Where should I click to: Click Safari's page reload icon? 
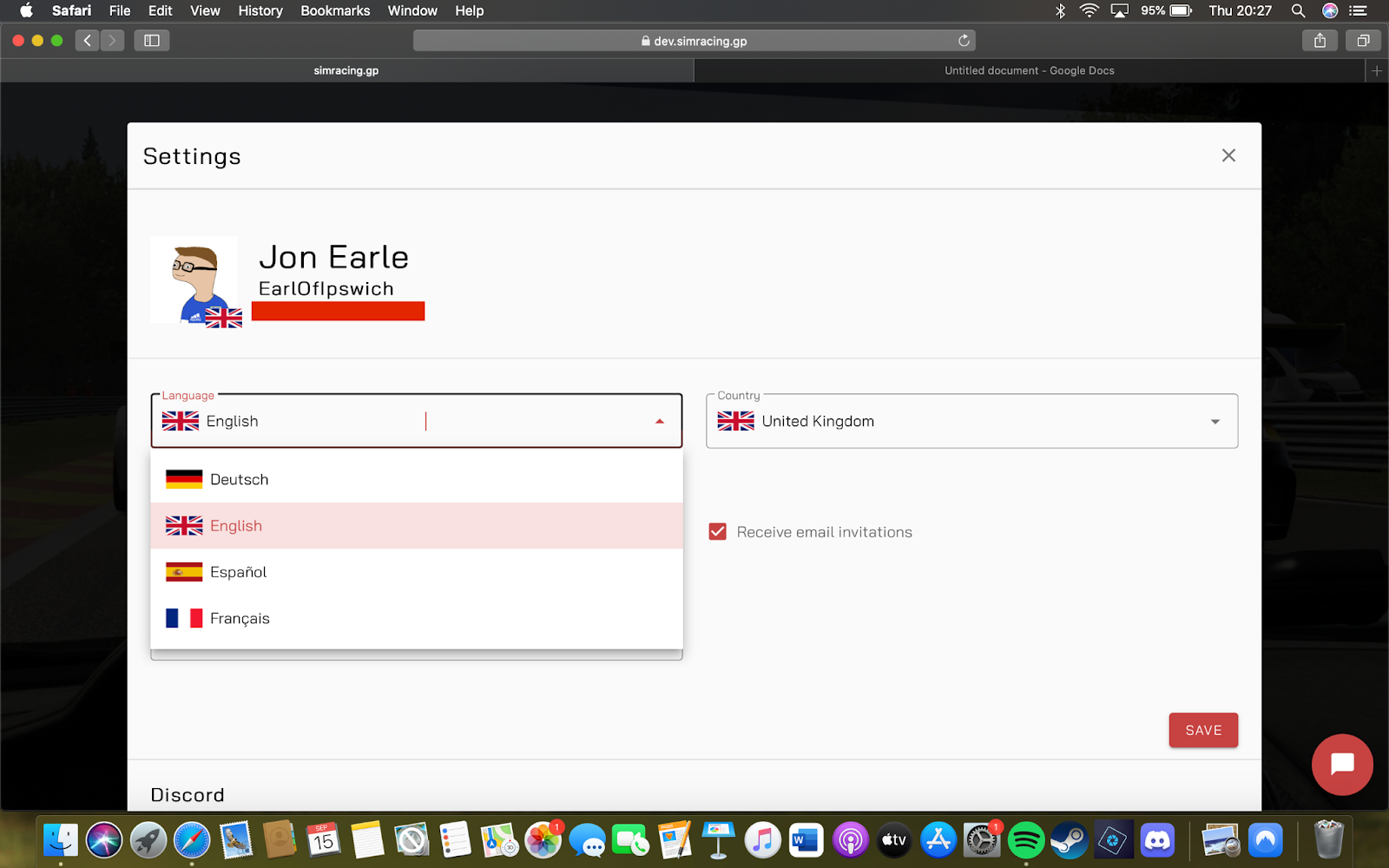coord(964,41)
